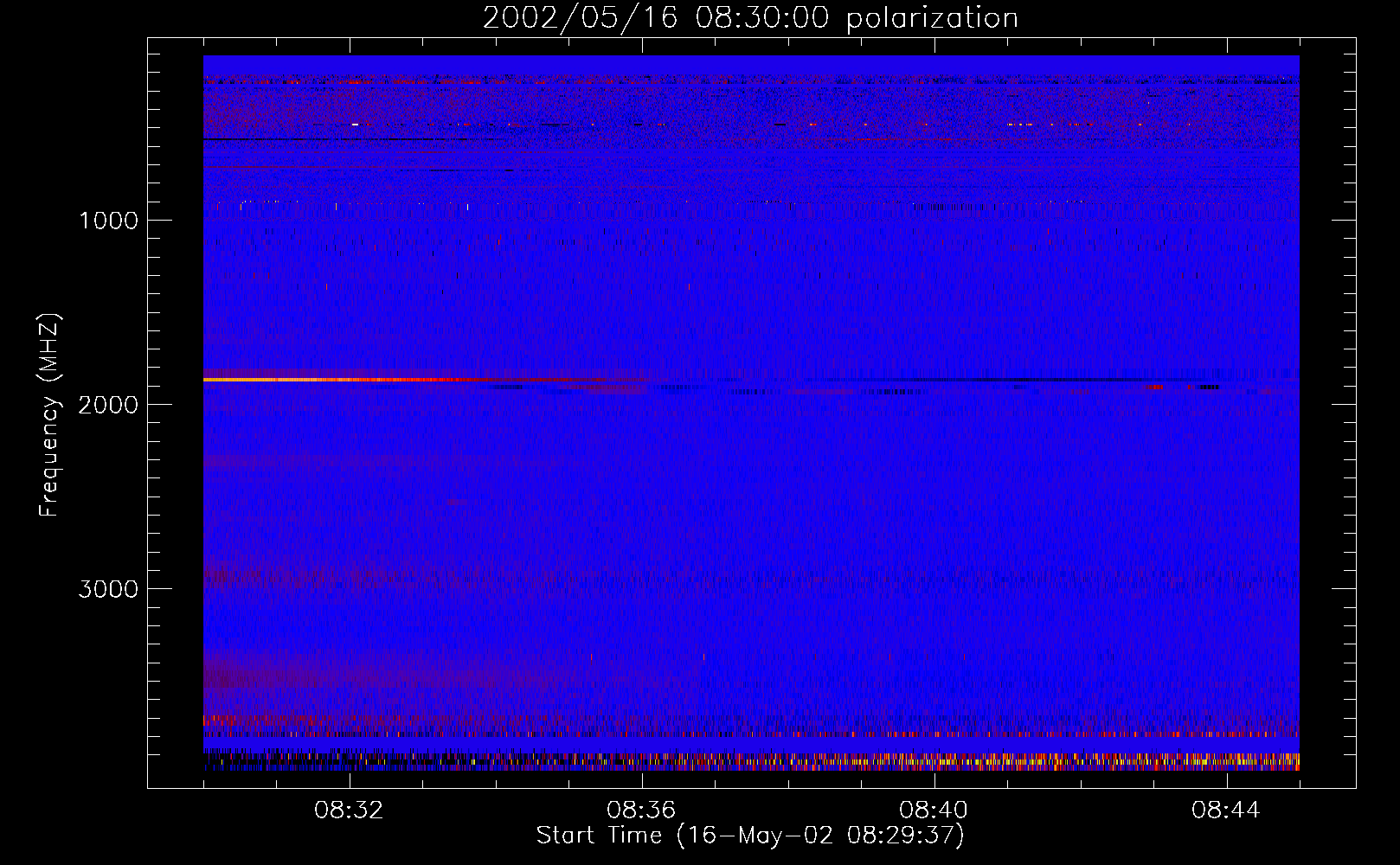Screen dimensions: 1400x865
Task: Click the '1000' frequency tick label
Action: coord(108,221)
